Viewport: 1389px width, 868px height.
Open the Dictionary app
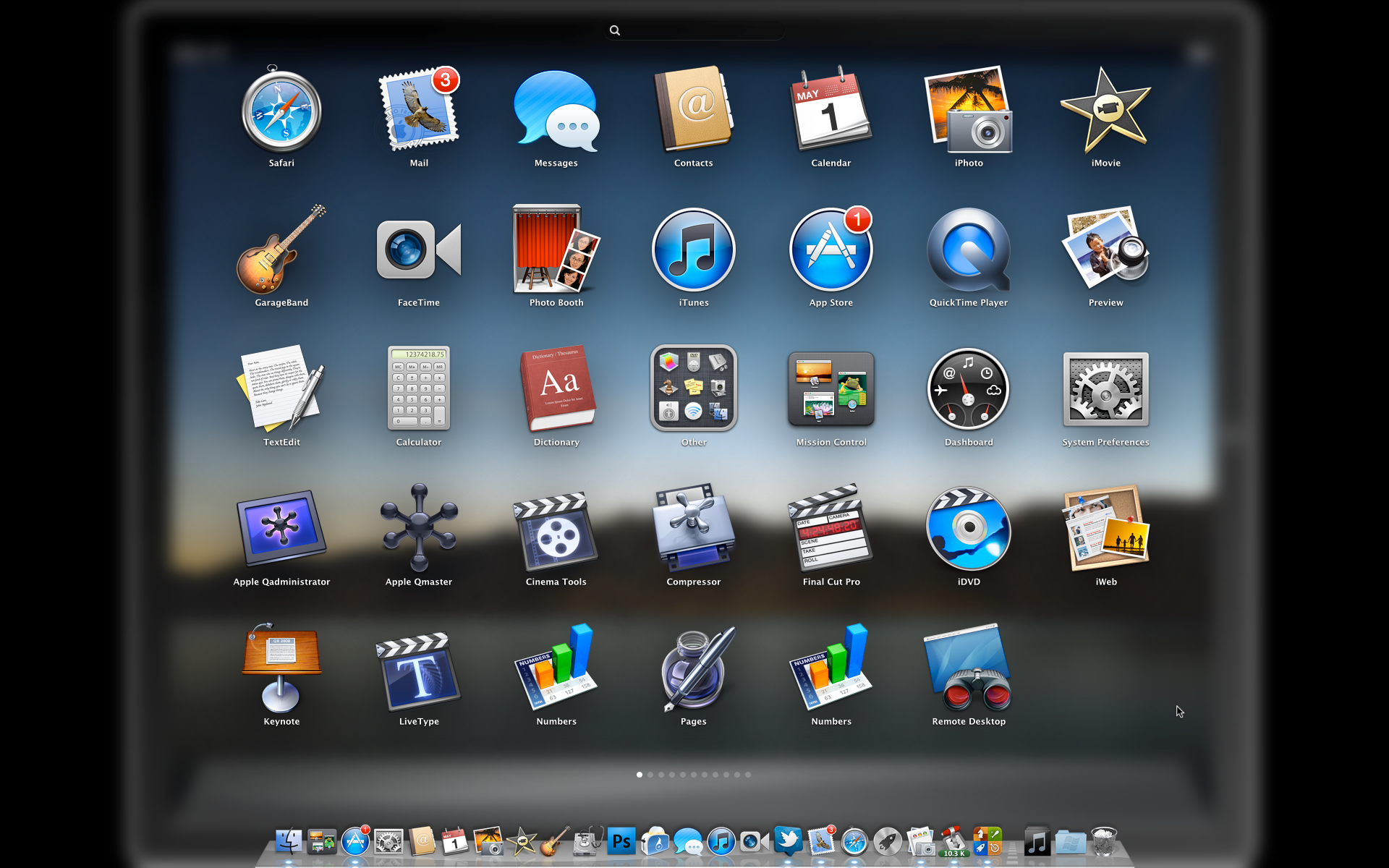tap(556, 389)
